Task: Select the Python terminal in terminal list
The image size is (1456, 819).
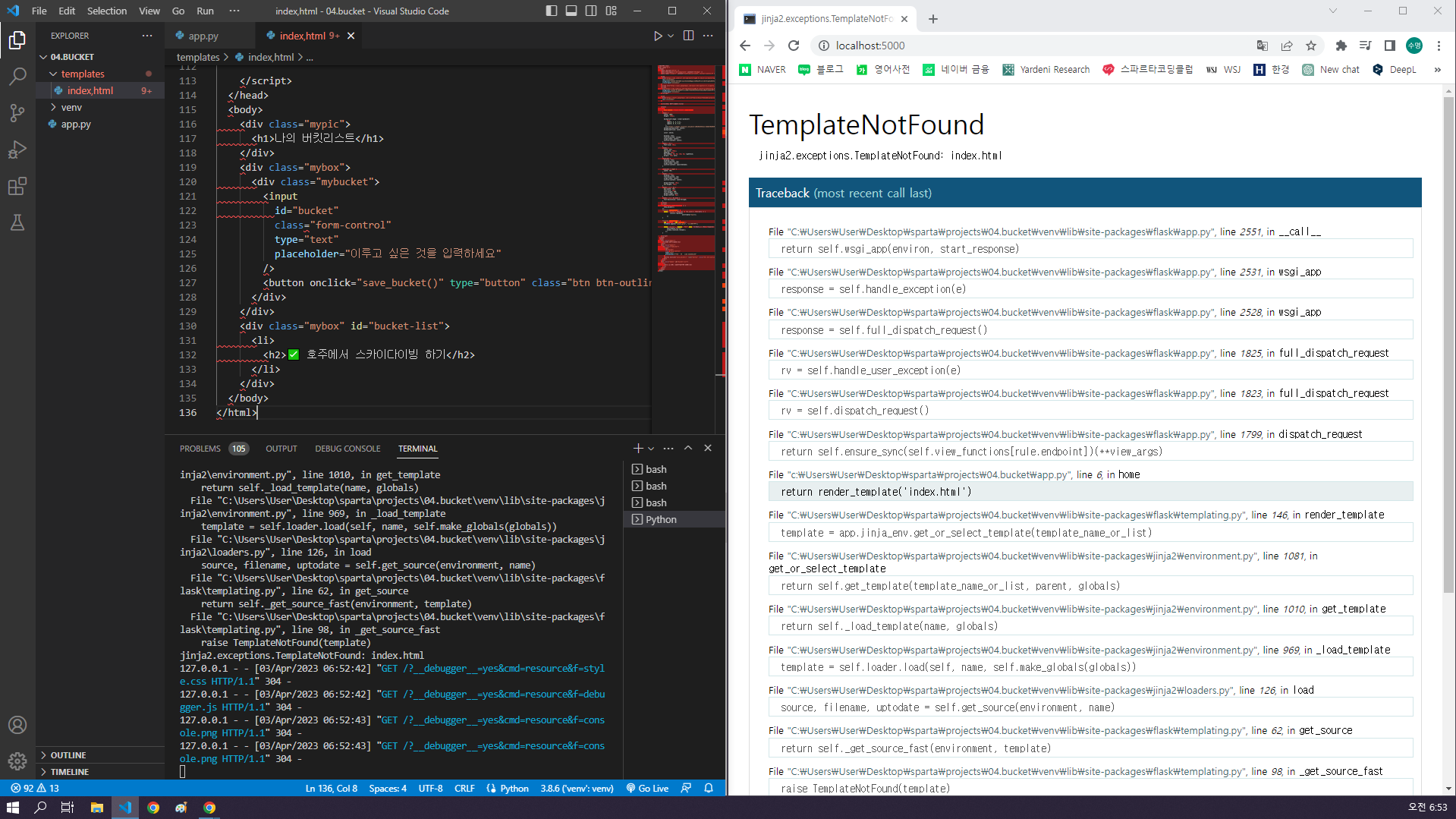Action: pyautogui.click(x=675, y=520)
